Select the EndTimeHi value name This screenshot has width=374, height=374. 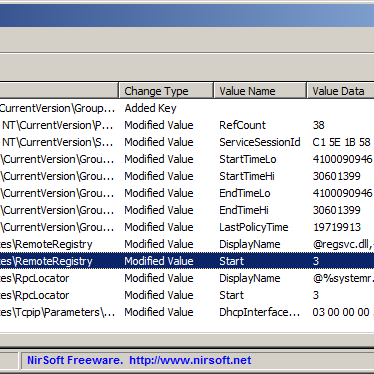(244, 210)
